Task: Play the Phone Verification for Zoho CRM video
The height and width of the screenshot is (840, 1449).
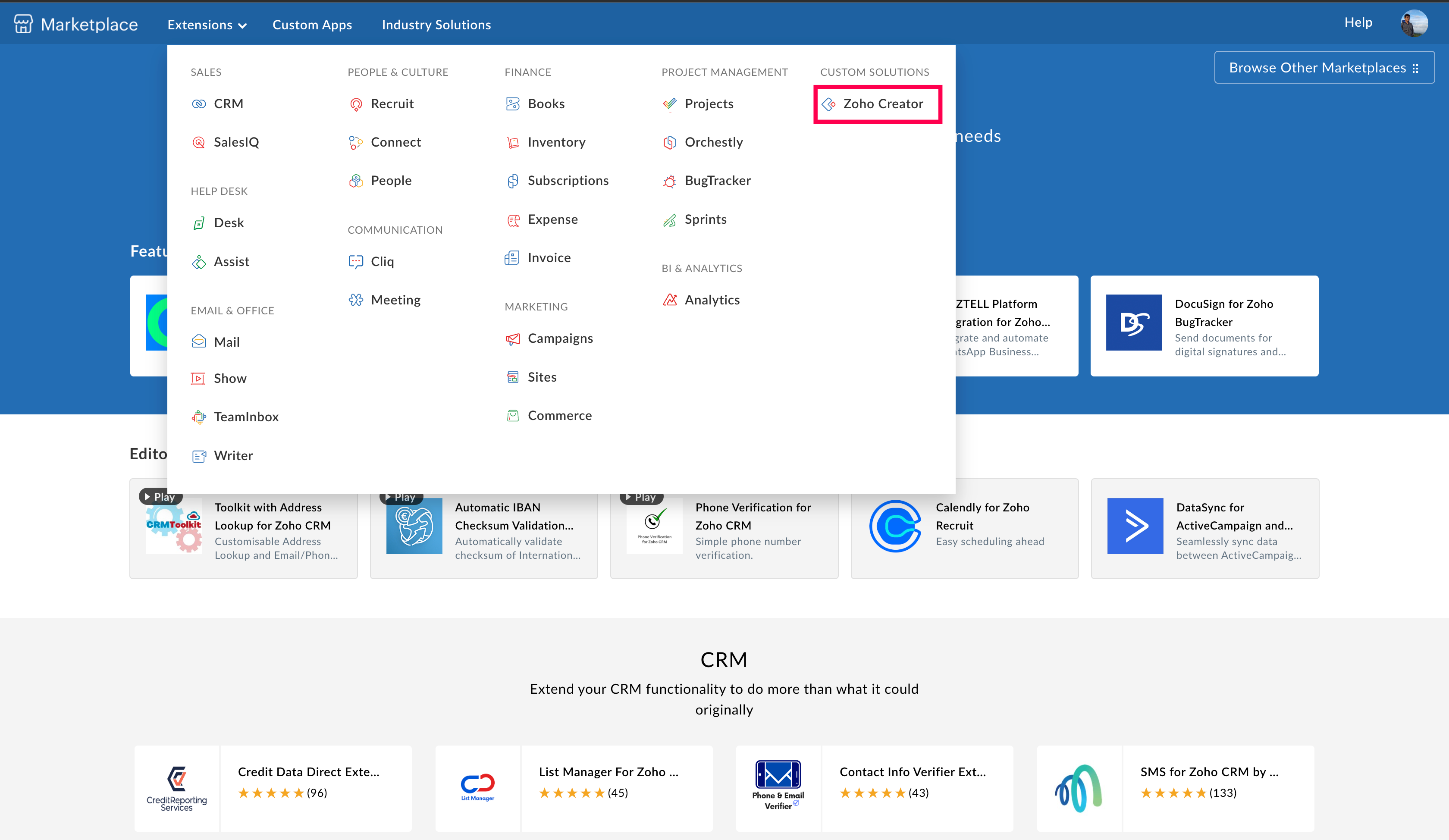Action: 641,497
